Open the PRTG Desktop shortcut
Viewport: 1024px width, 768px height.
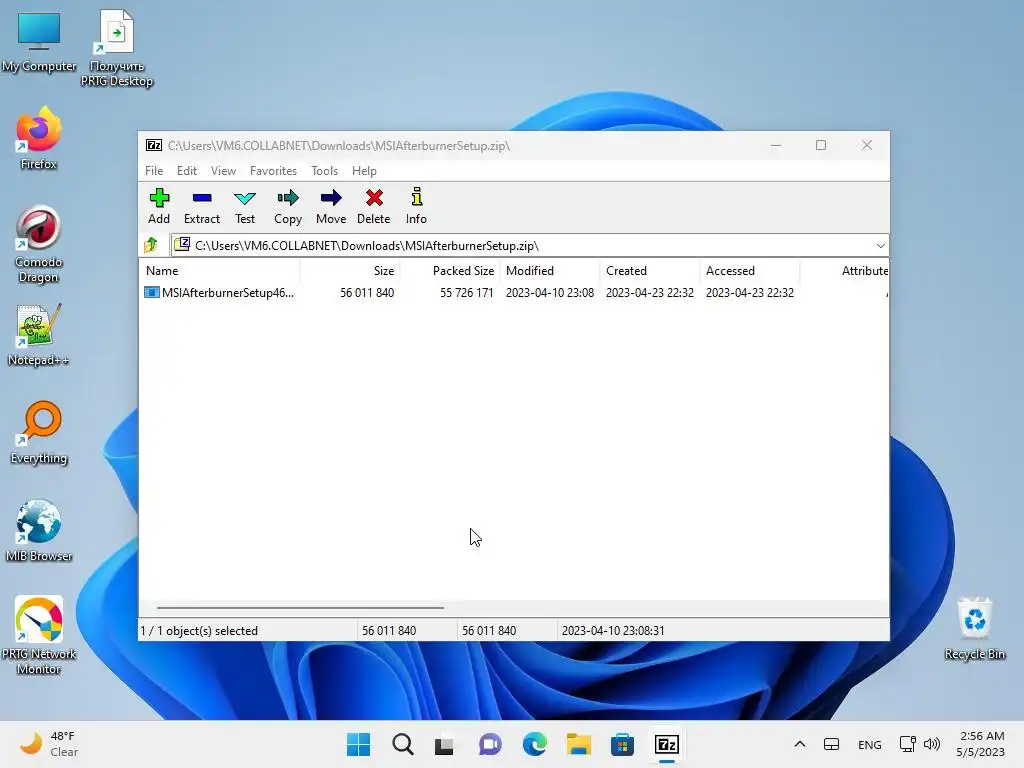point(116,48)
